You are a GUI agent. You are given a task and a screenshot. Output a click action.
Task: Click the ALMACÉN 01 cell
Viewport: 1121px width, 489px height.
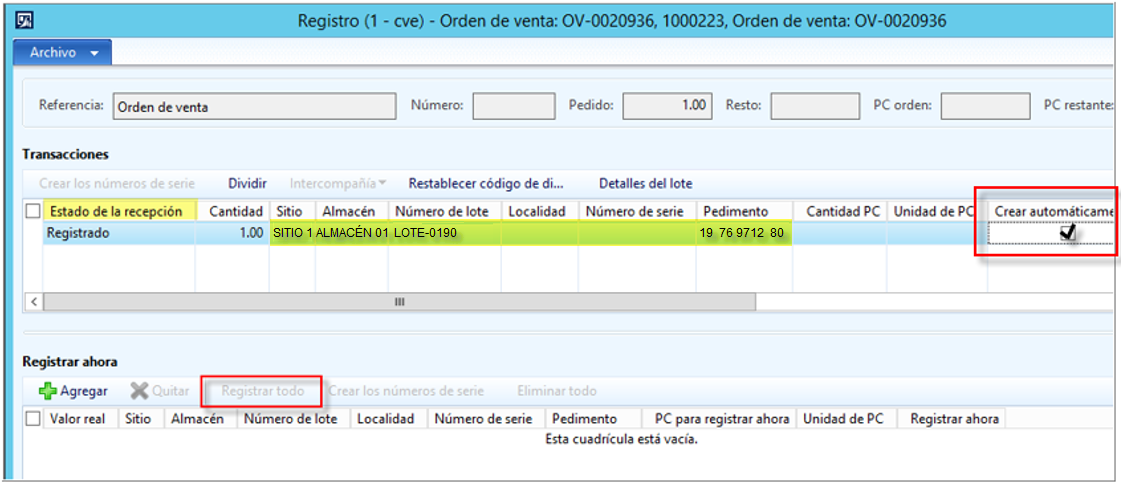(352, 233)
